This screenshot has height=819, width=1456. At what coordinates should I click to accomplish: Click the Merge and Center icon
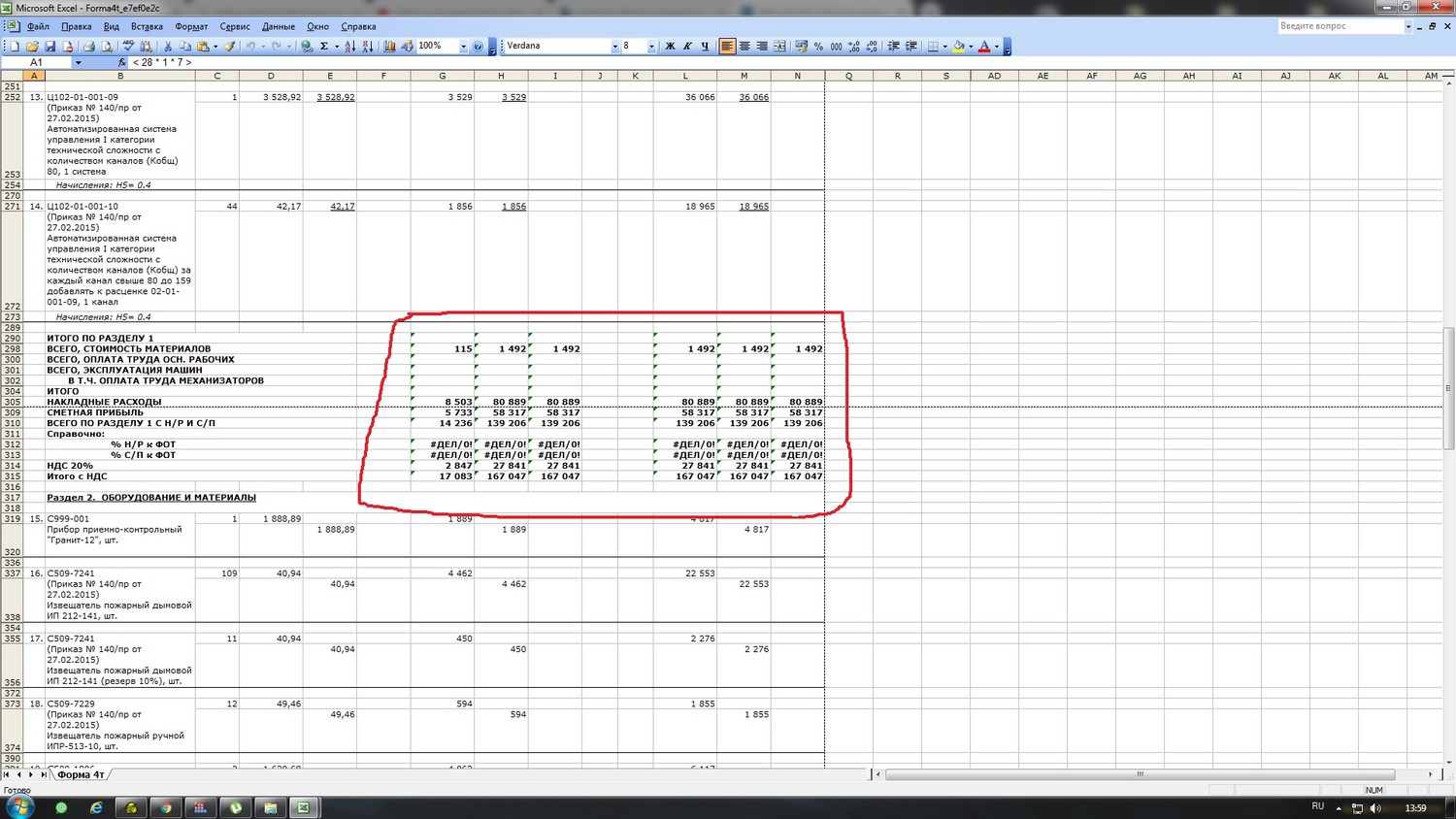click(779, 46)
